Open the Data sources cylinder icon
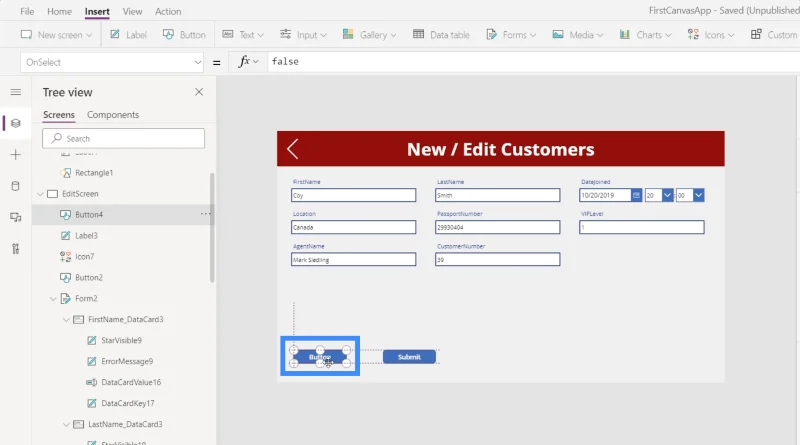Image resolution: width=800 pixels, height=445 pixels. (16, 186)
